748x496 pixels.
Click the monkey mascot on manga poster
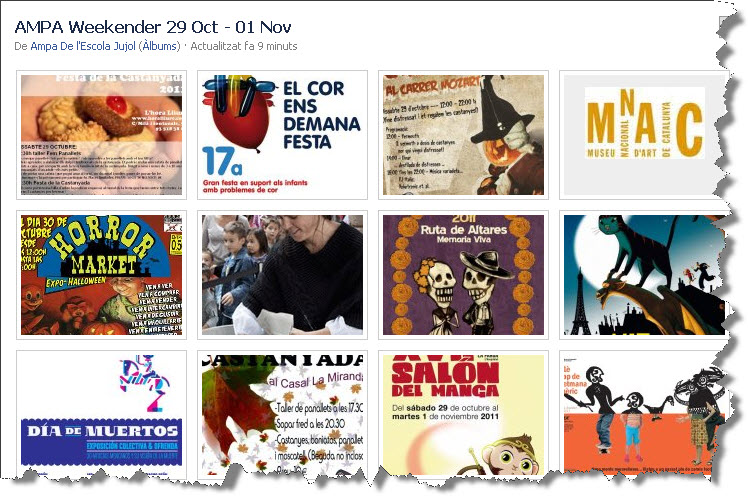(x=514, y=455)
